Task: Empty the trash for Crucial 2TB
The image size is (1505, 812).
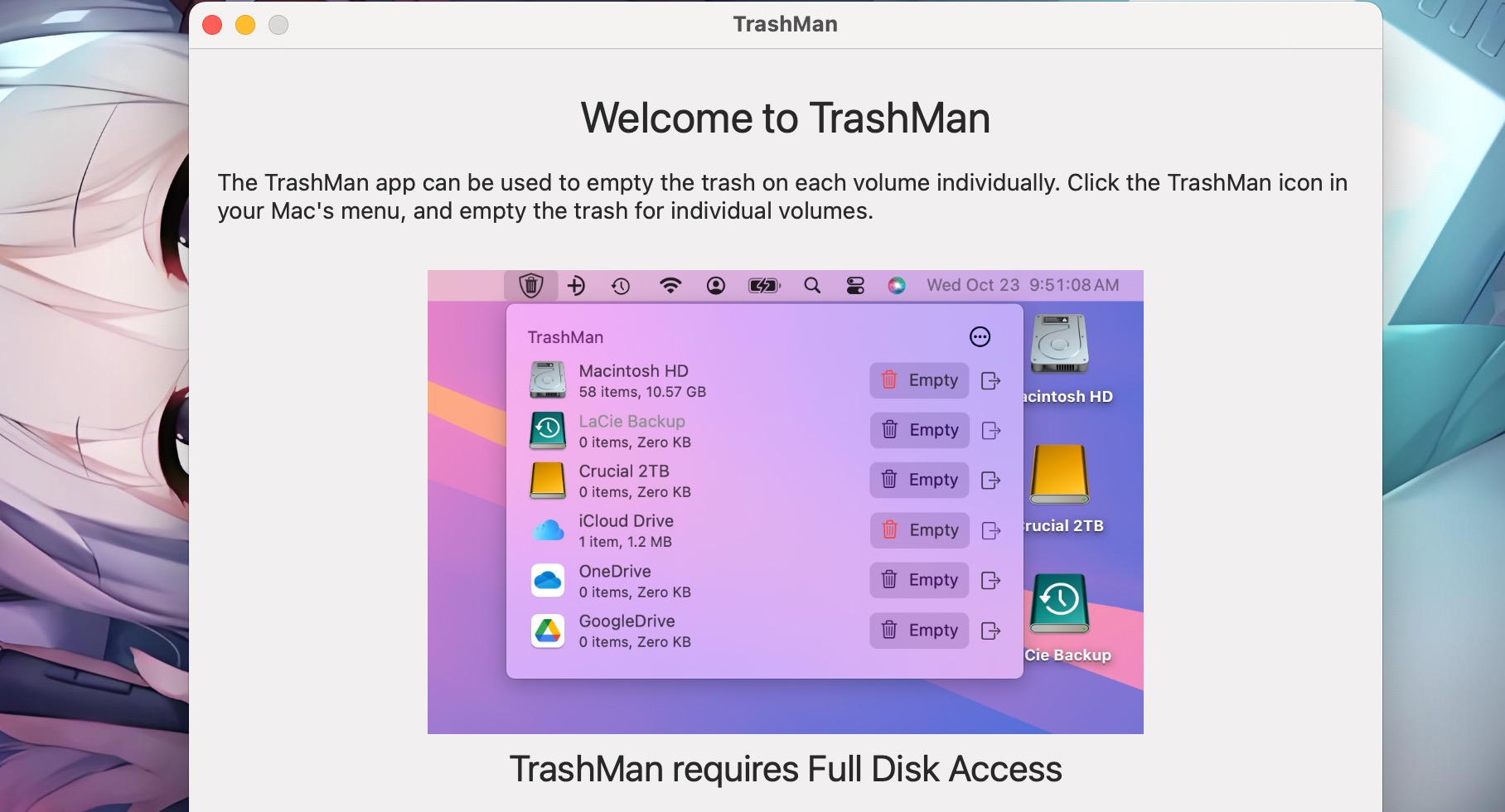Action: pyautogui.click(x=919, y=480)
